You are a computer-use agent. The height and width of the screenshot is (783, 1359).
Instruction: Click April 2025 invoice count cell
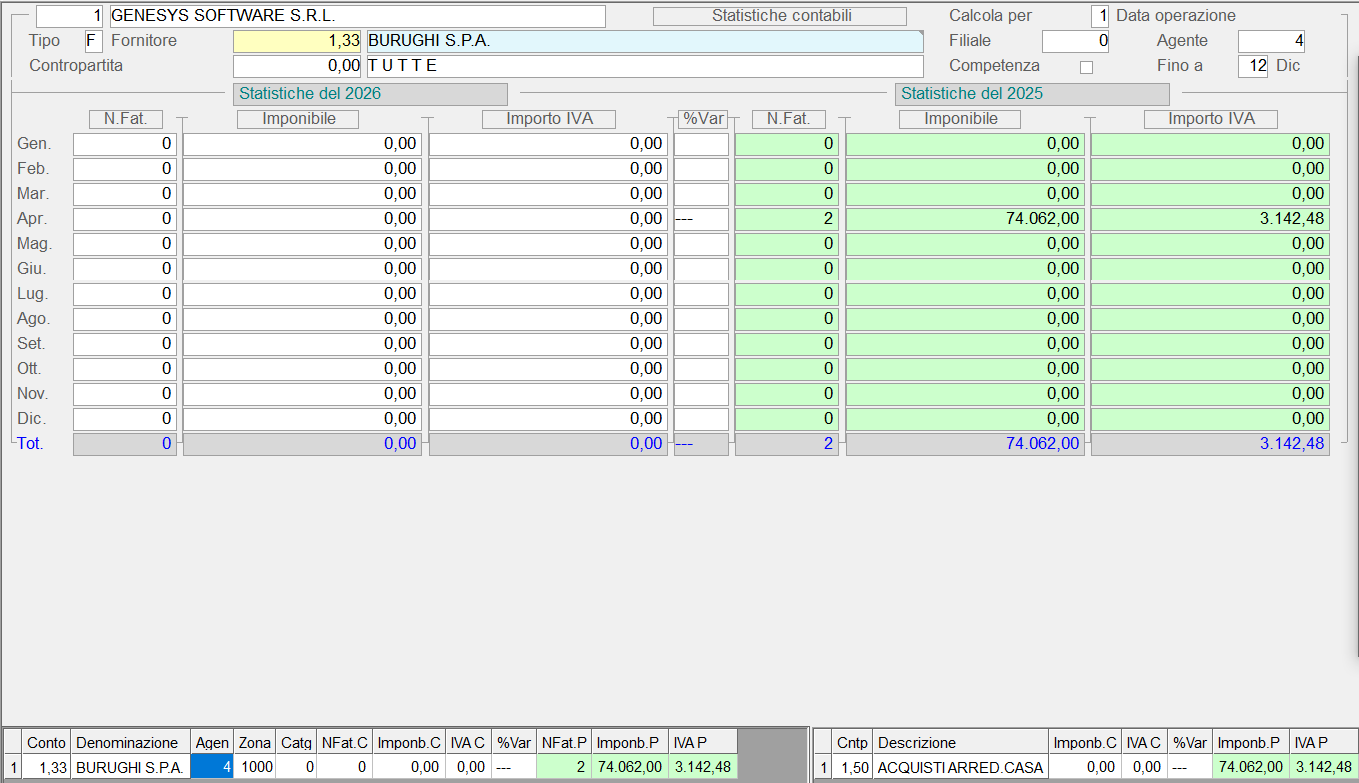[x=786, y=219]
